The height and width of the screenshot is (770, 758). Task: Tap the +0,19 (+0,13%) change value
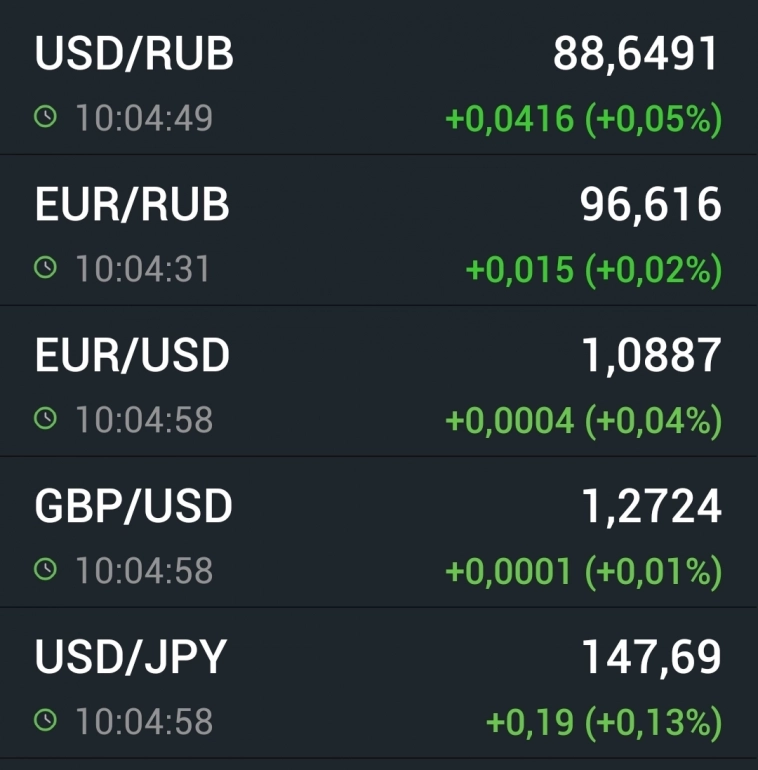(604, 722)
